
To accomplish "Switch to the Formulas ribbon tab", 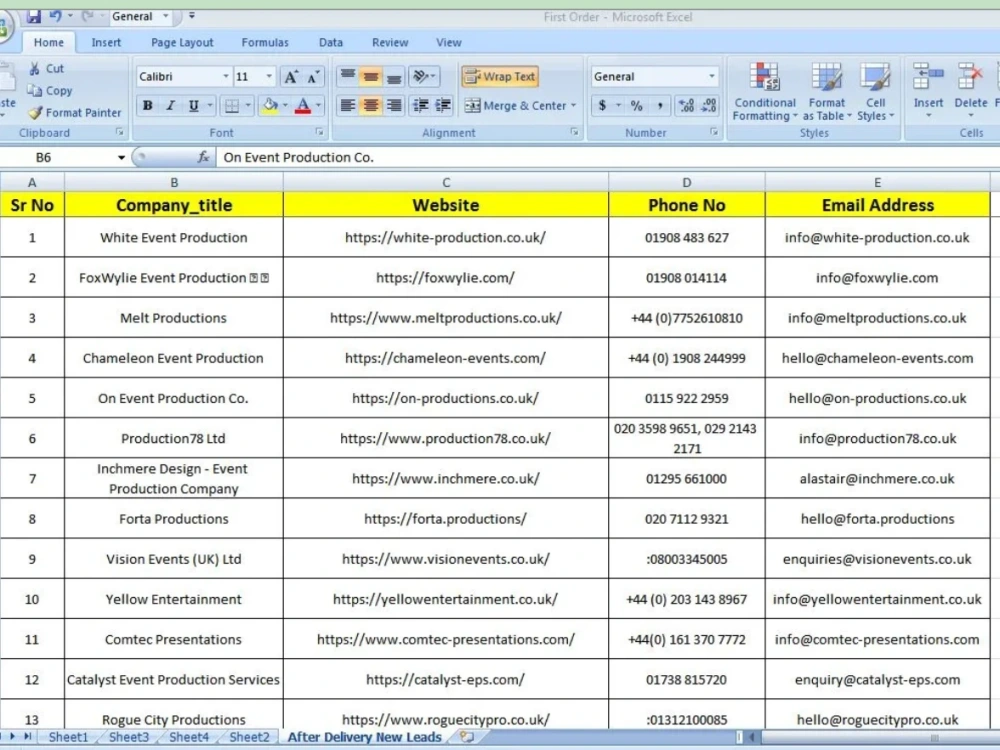I will coord(264,42).
